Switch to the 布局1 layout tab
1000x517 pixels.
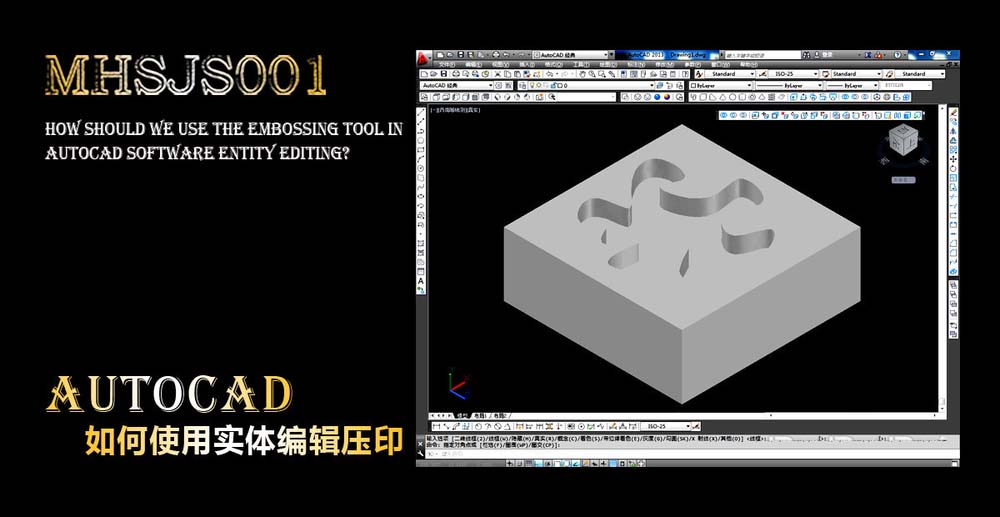pos(480,416)
